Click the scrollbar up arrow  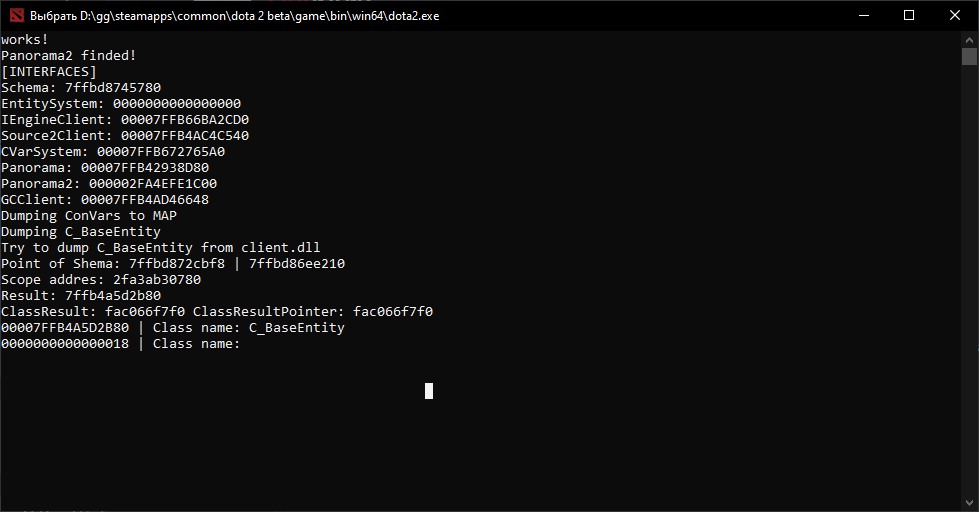(969, 39)
